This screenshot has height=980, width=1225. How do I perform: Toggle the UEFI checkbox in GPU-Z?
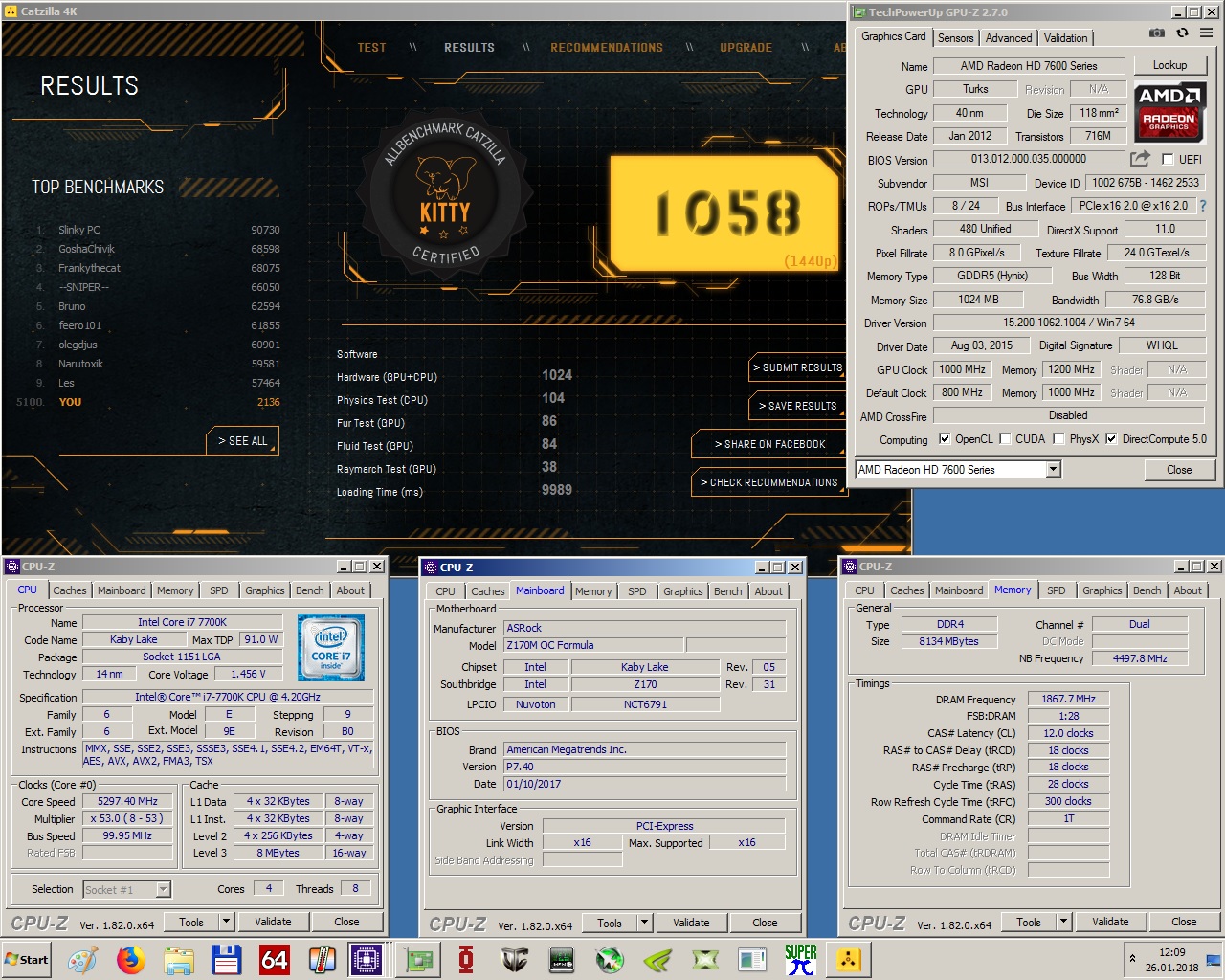[1168, 160]
